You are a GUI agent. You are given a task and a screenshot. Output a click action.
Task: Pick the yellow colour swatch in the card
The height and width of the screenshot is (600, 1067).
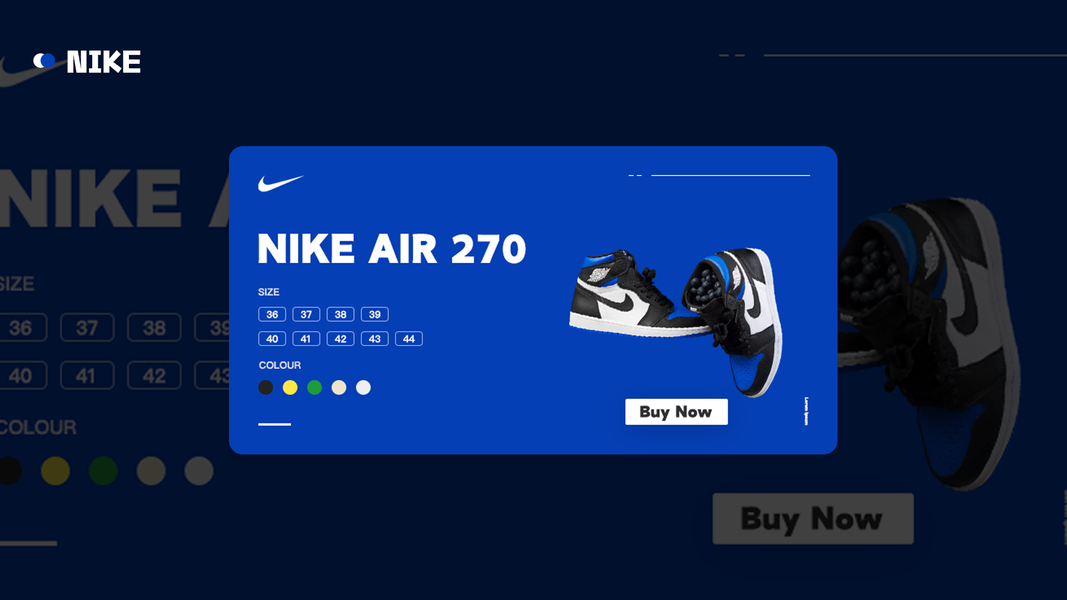coord(290,388)
